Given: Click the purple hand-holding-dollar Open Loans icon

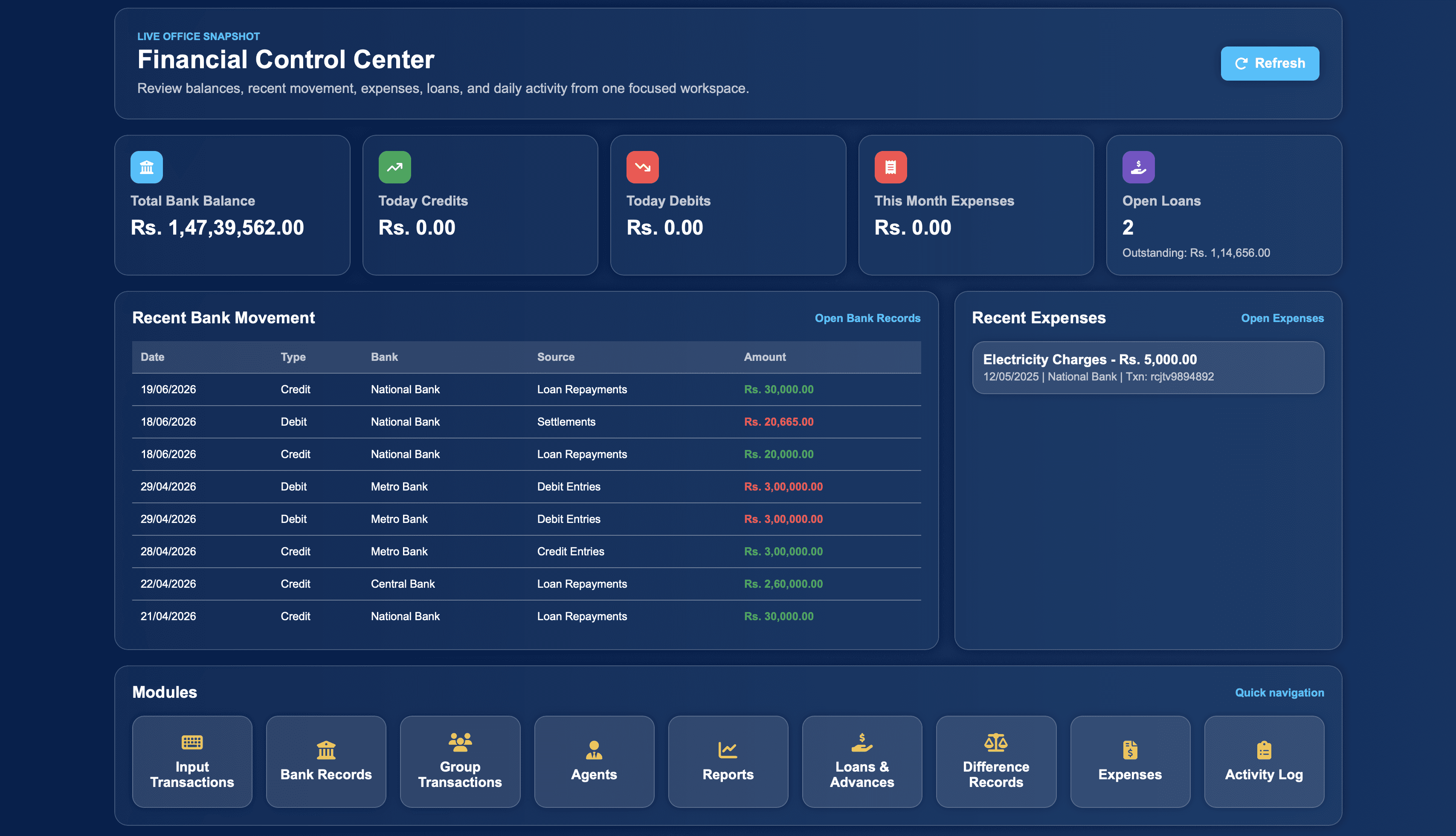Looking at the screenshot, I should click(1139, 167).
